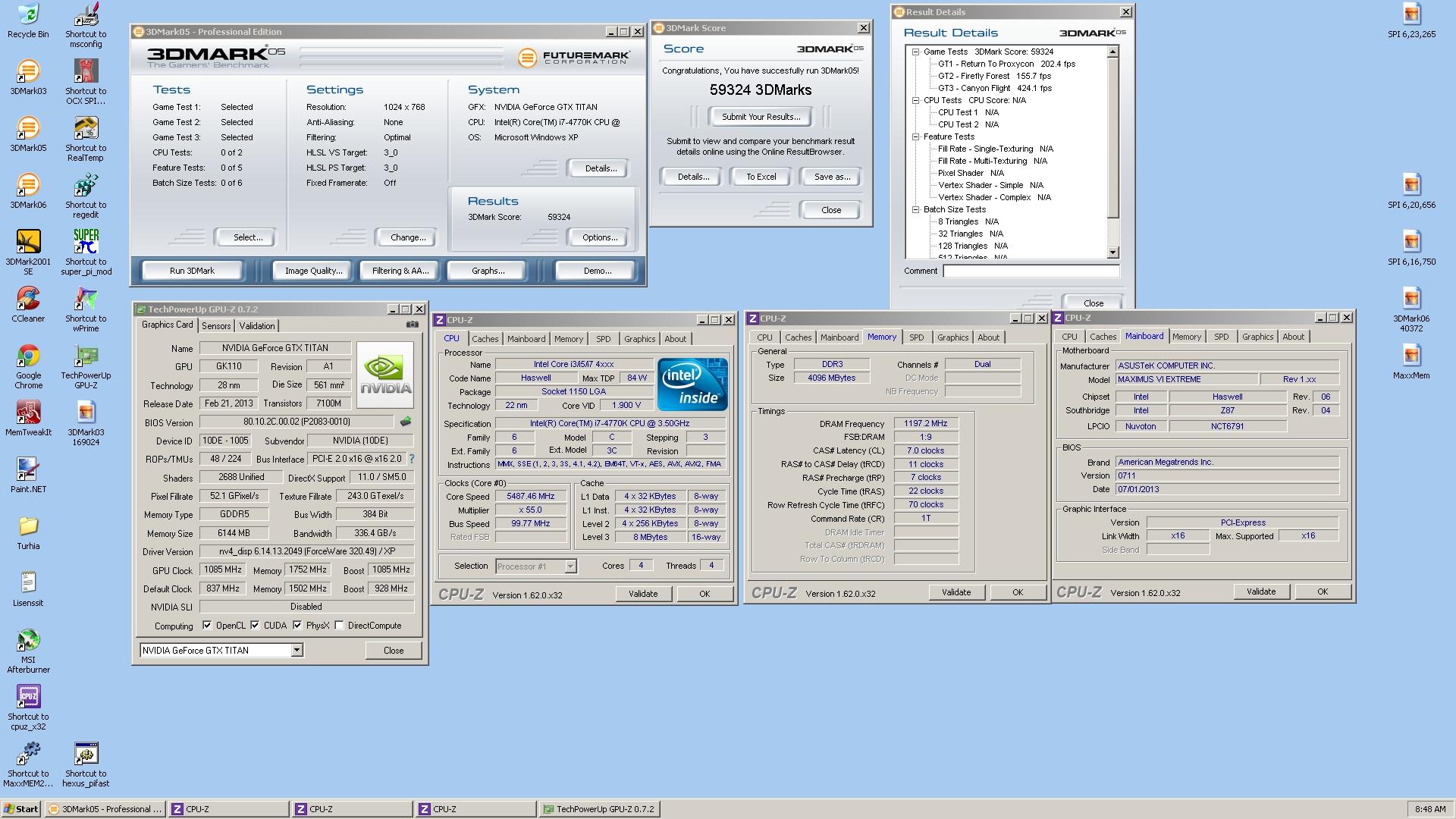Open the SPI 6,23,265 desktop file
Screen dimensions: 1456x819
1411,21
